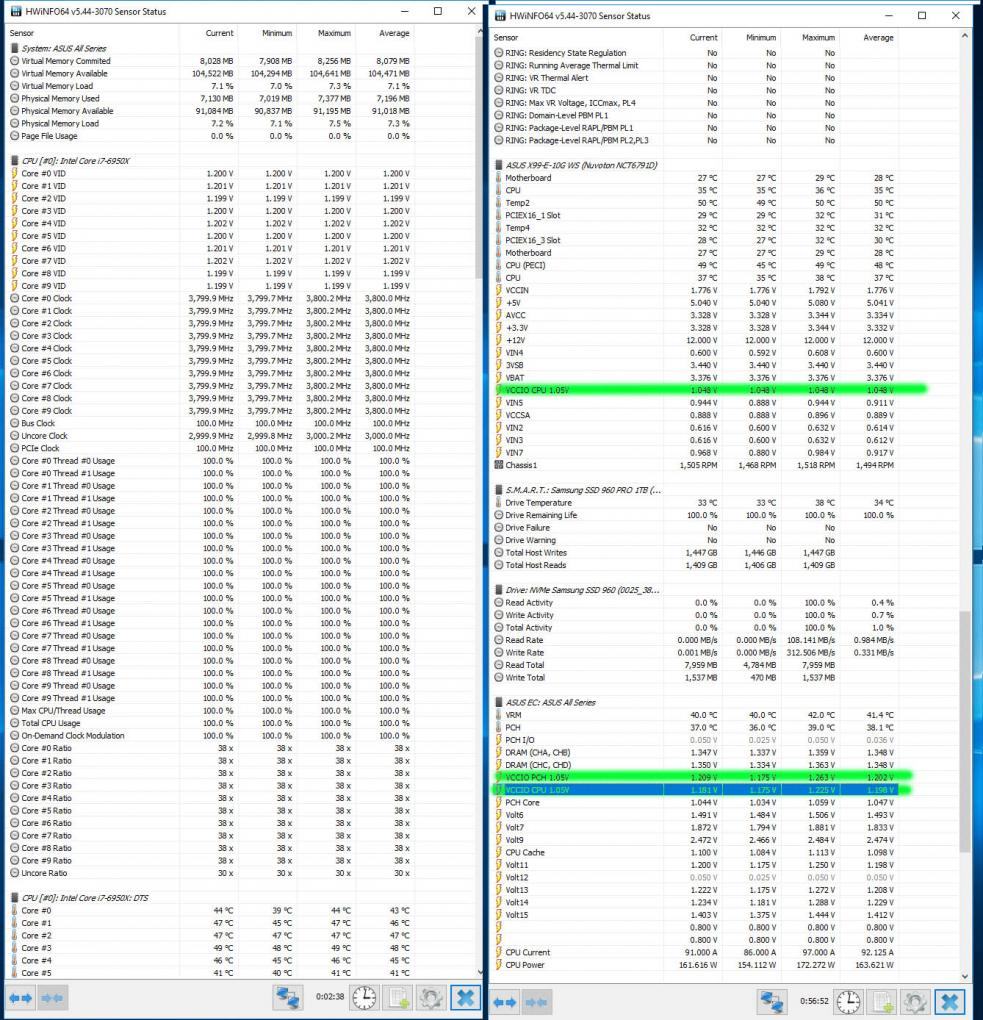Click icon beside Drive: NVMe Samsung SSD 960
Image resolution: width=983 pixels, height=1020 pixels.
(499, 590)
